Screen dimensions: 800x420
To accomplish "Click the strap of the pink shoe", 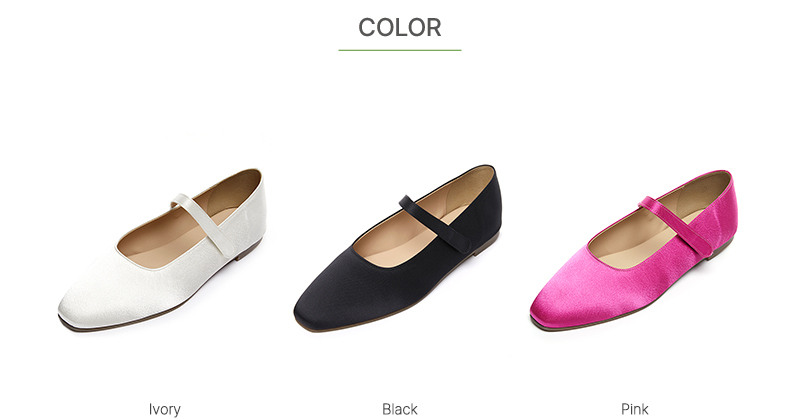I will [676, 227].
